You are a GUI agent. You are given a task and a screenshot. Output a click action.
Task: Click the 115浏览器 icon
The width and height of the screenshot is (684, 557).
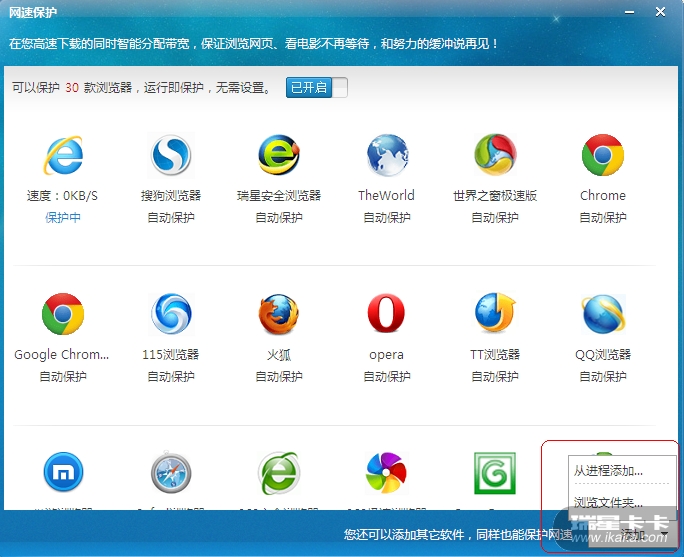(x=171, y=314)
